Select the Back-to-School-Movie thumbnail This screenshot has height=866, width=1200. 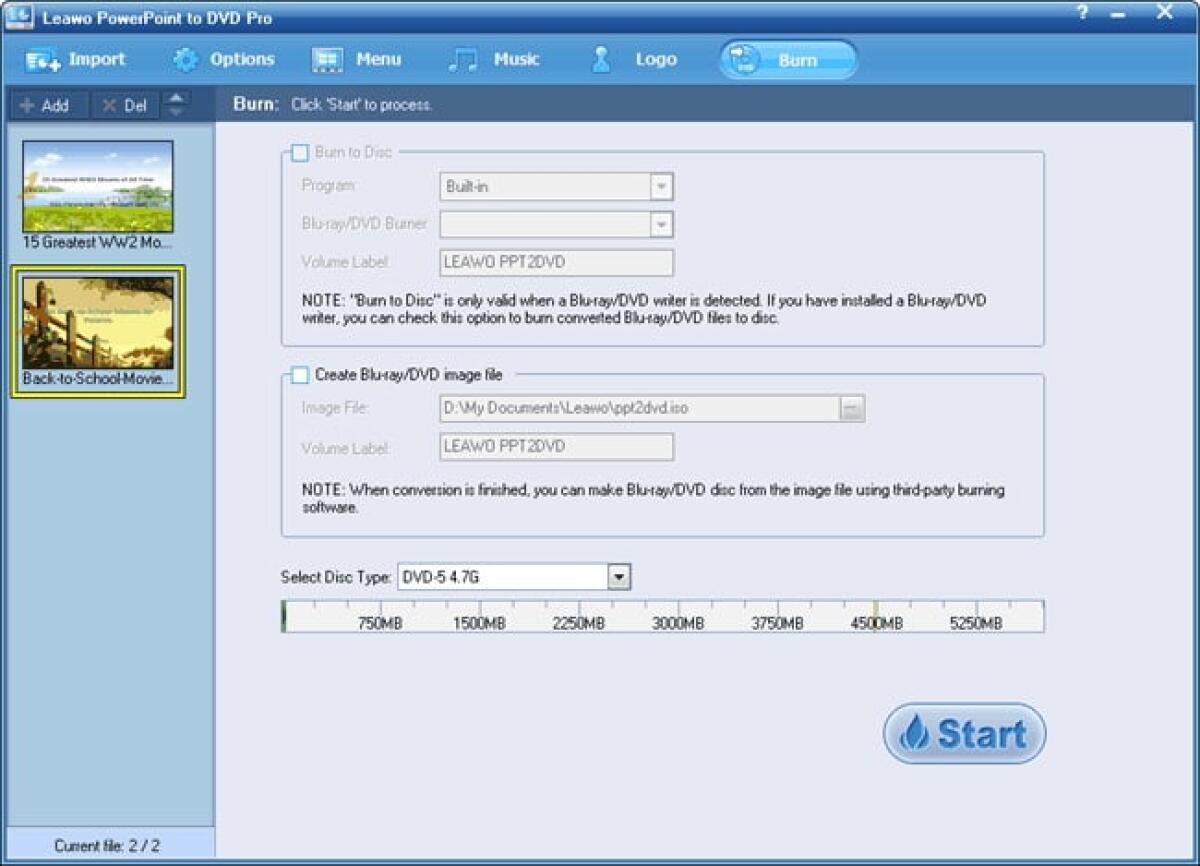point(96,331)
